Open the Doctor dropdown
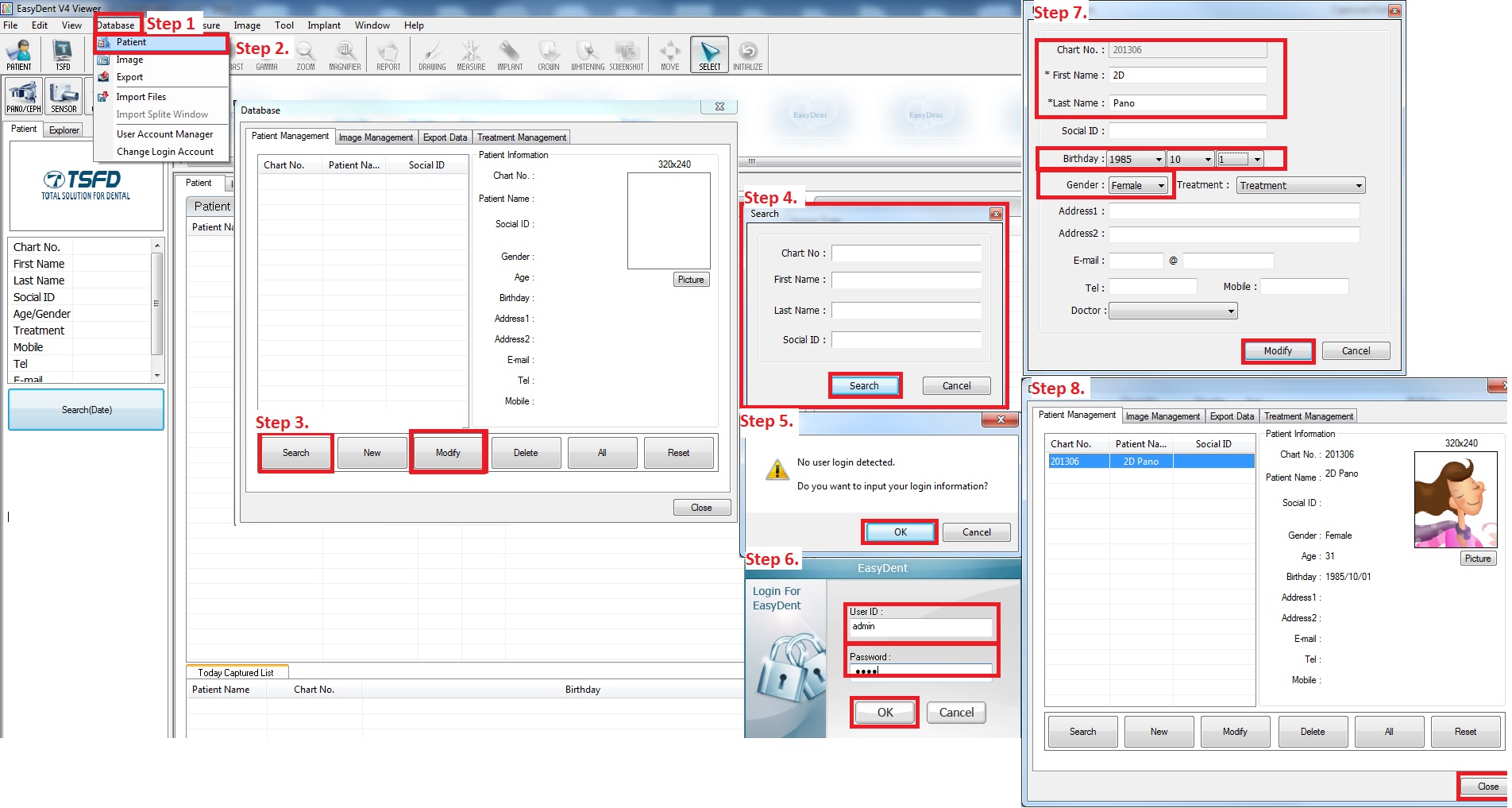1512x808 pixels. pos(1173,311)
